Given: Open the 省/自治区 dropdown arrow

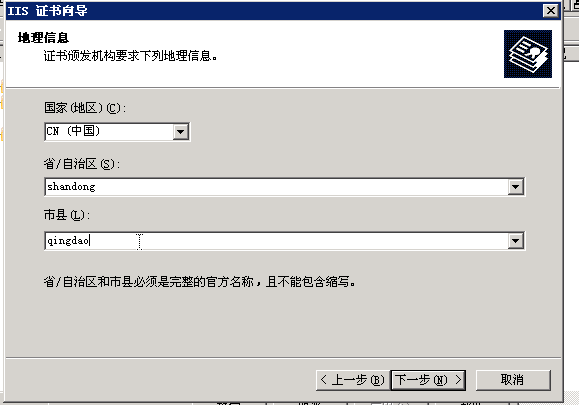Looking at the screenshot, I should (515, 187).
